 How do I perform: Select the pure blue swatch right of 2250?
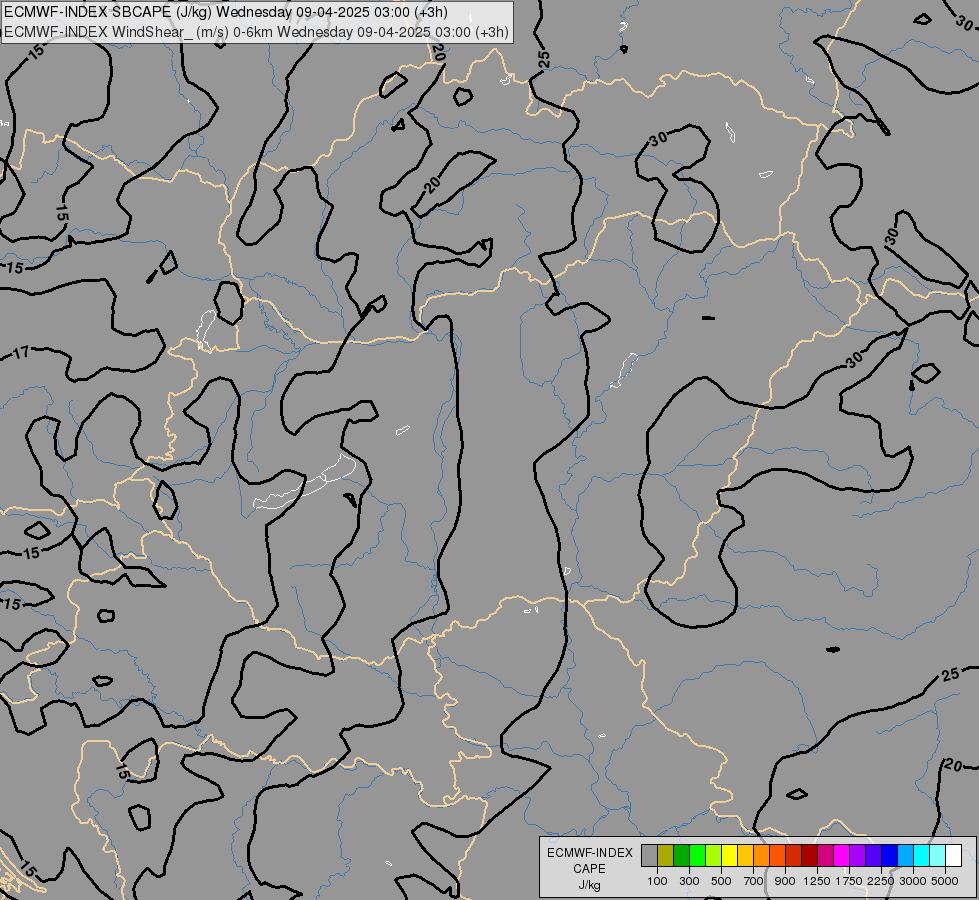889,855
